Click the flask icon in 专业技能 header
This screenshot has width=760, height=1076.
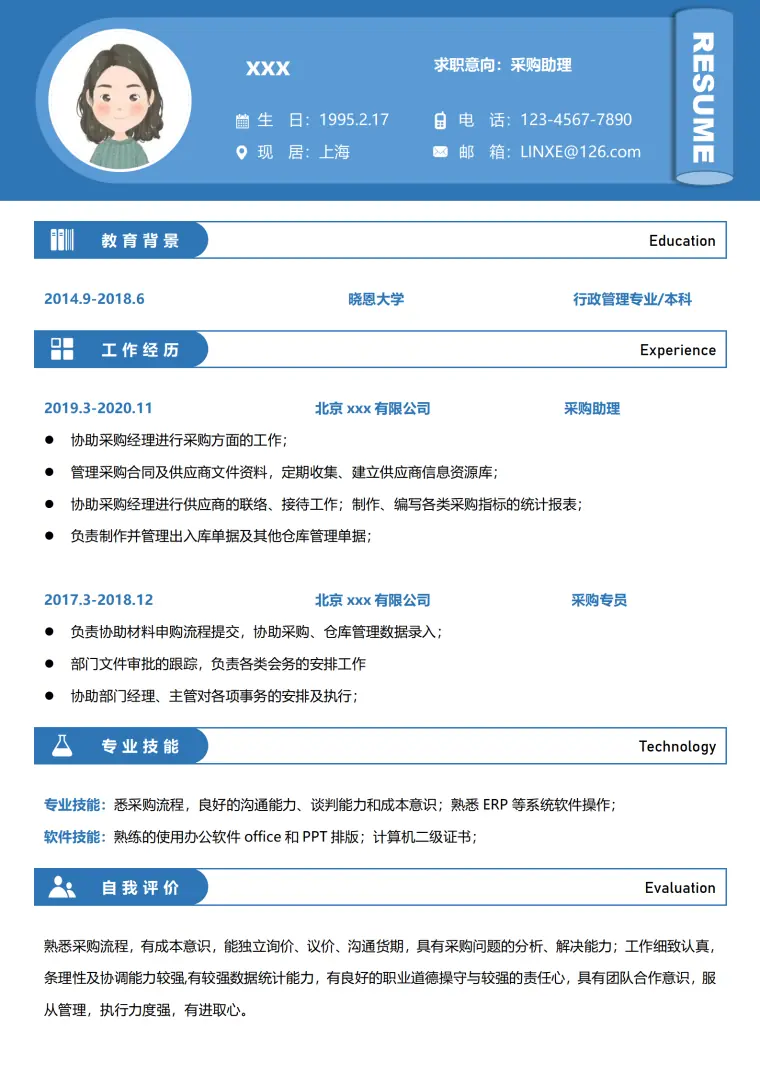(62, 745)
